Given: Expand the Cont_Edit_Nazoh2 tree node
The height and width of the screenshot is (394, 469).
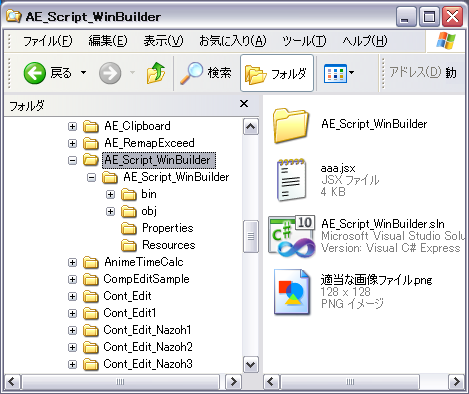Looking at the screenshot, I should [x=72, y=347].
